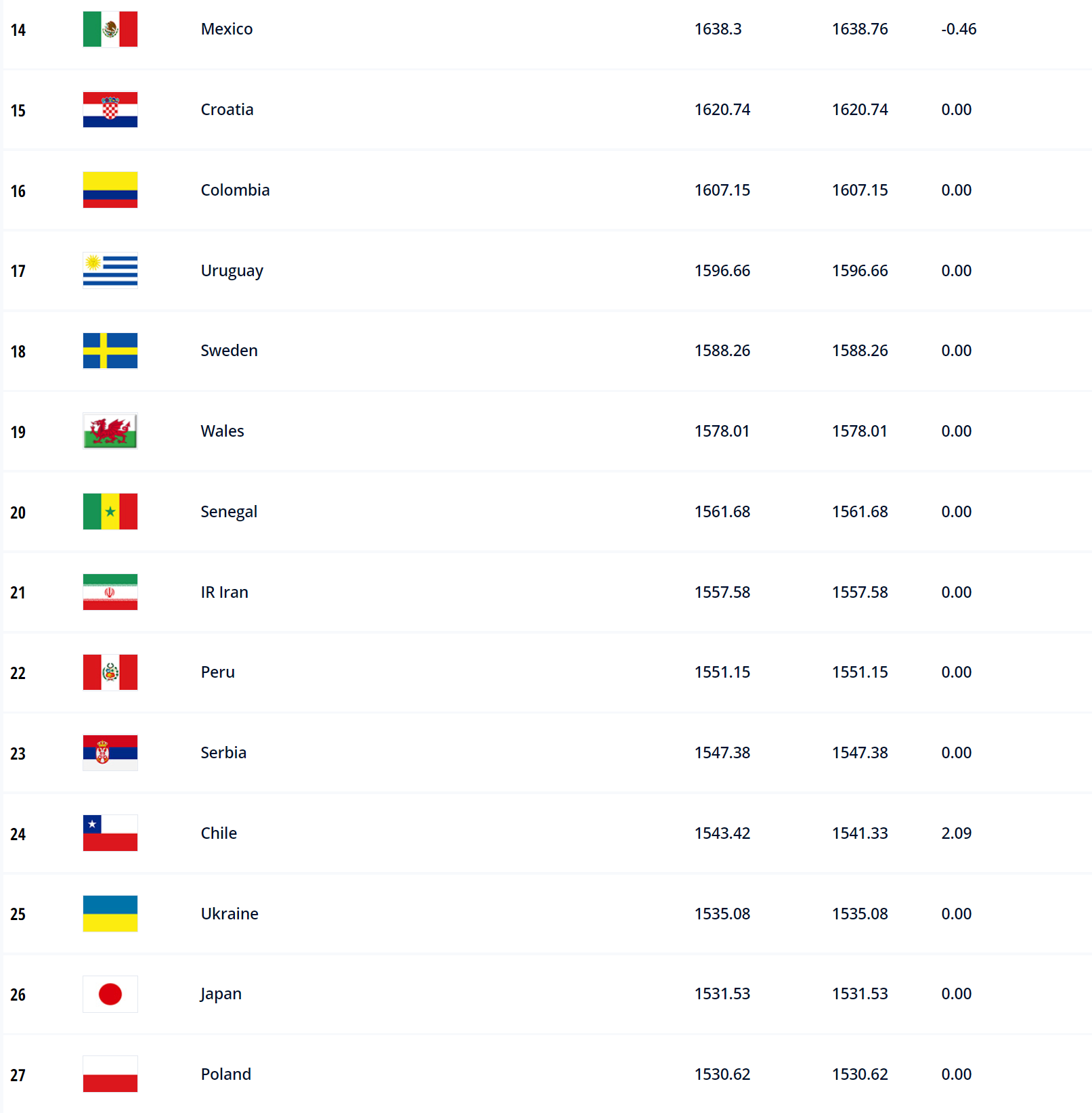The image size is (1092, 1113).
Task: Open the Poland team page
Action: click(x=225, y=1074)
